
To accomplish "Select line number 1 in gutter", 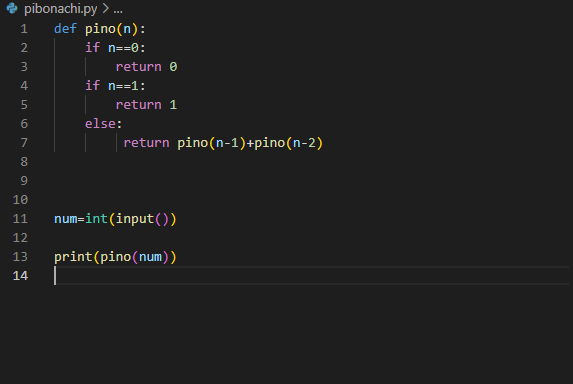I will (24, 29).
